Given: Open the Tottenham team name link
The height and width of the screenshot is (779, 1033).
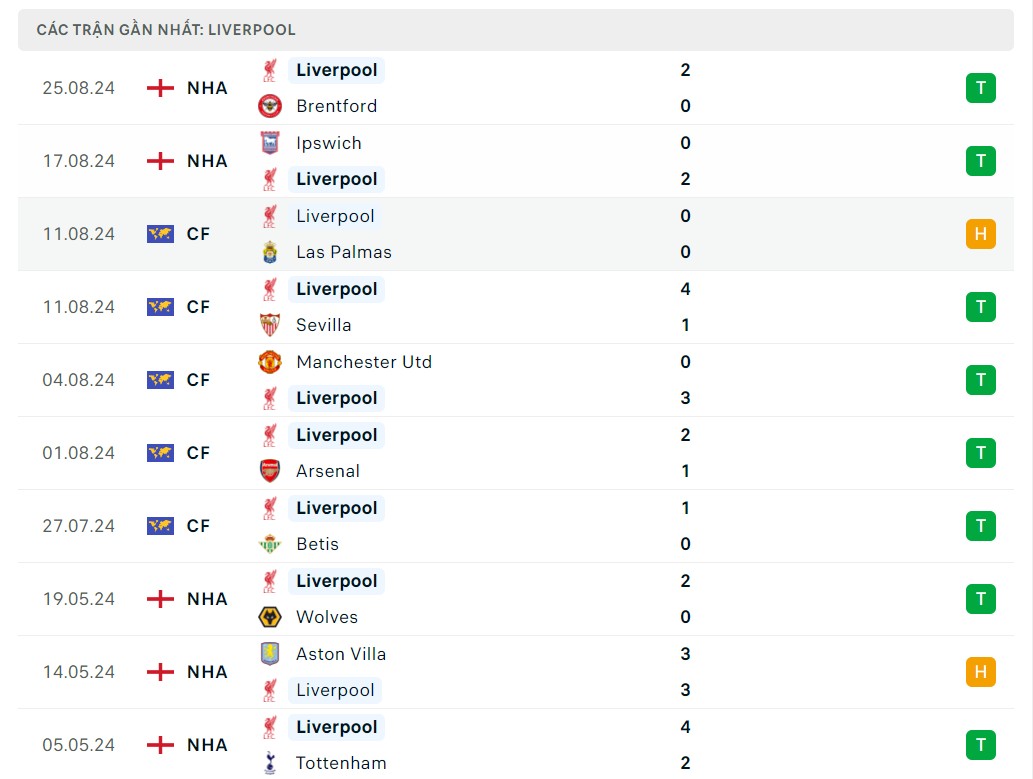Looking at the screenshot, I should (x=341, y=763).
